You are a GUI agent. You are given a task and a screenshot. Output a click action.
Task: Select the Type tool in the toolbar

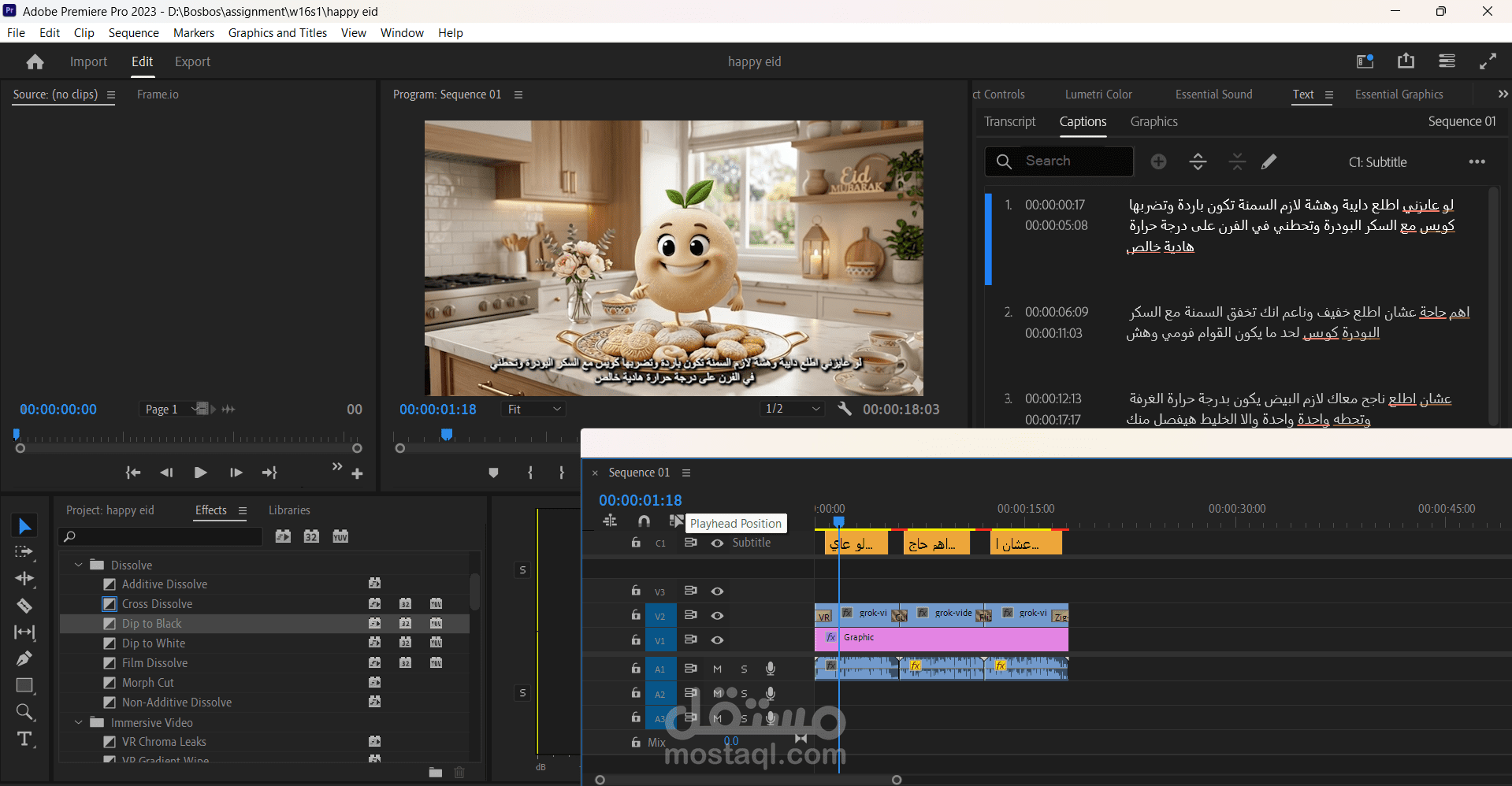(24, 739)
